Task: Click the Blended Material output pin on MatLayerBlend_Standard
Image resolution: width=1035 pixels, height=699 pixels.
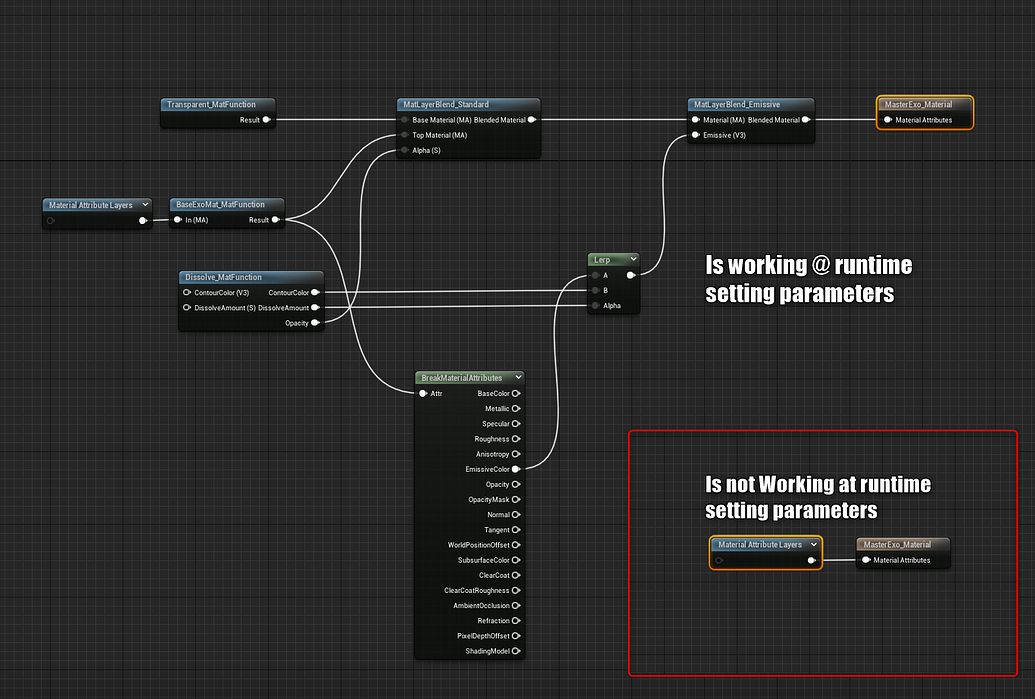Action: coord(532,120)
